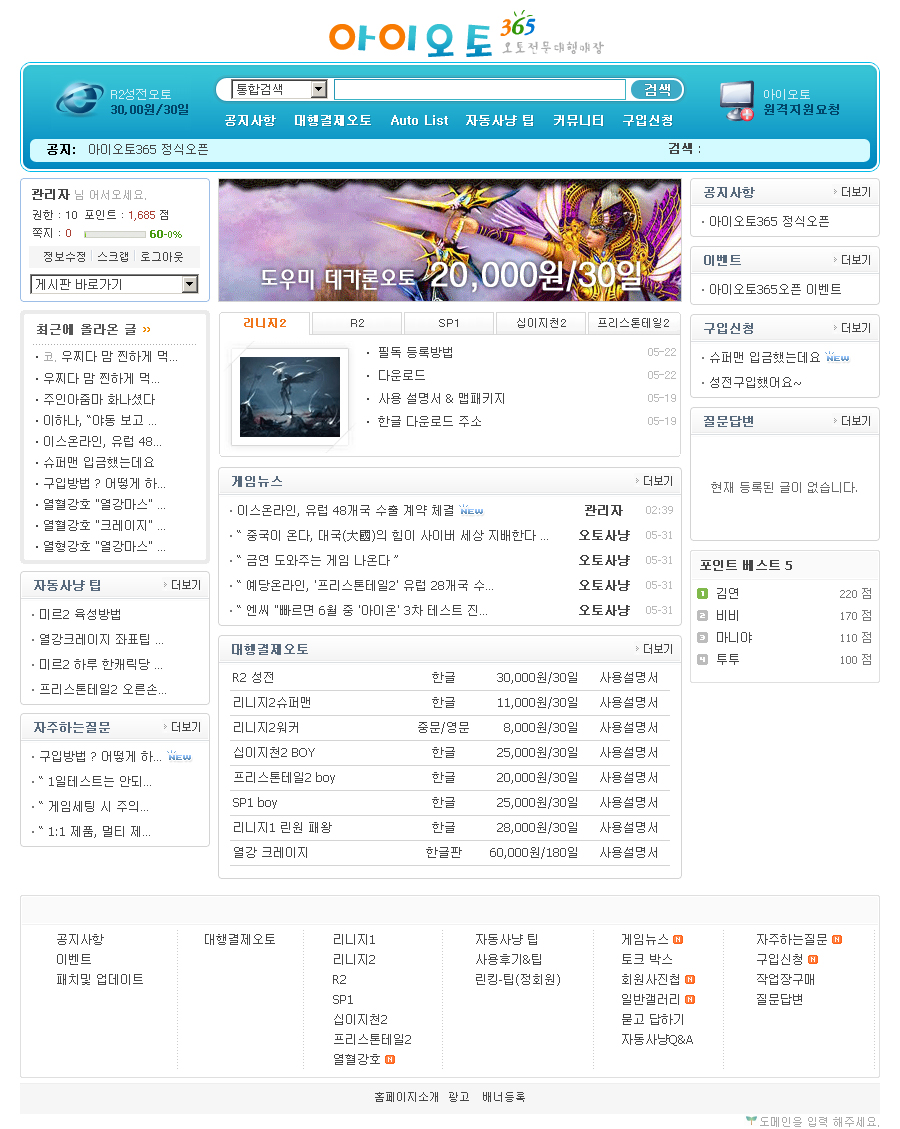Click the rank 1 badge beside 김연
900x1129 pixels.
point(703,593)
